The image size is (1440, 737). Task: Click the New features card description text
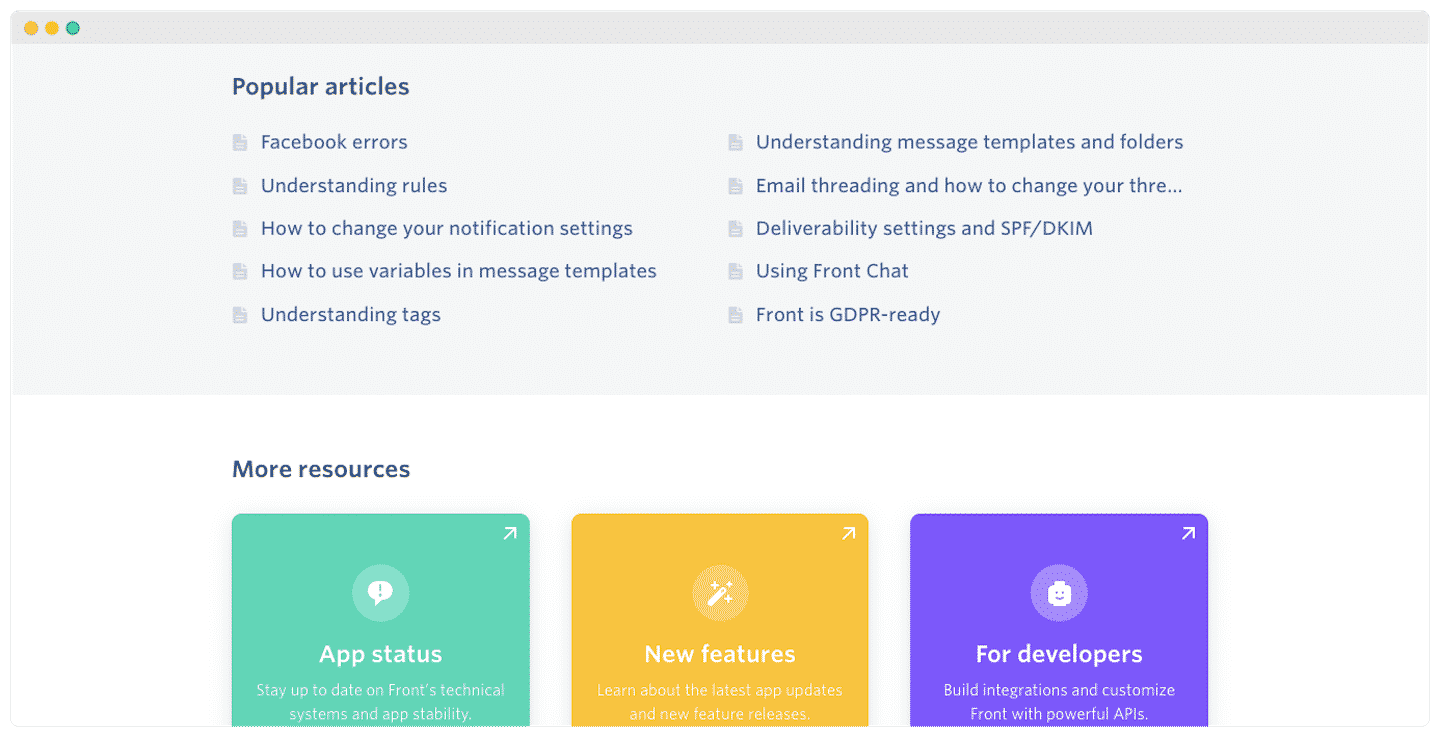(x=720, y=702)
